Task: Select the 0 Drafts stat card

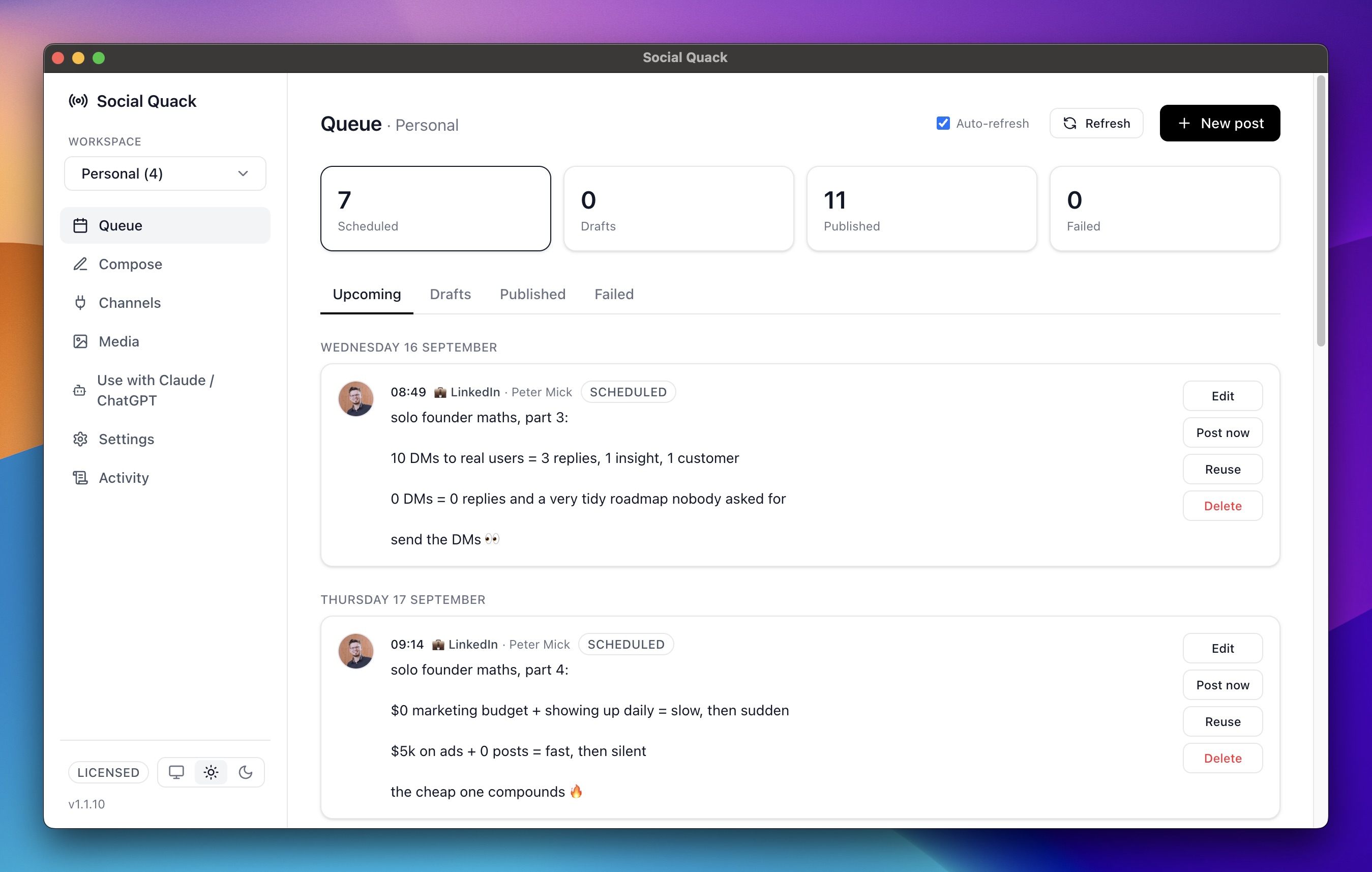Action: click(x=678, y=209)
